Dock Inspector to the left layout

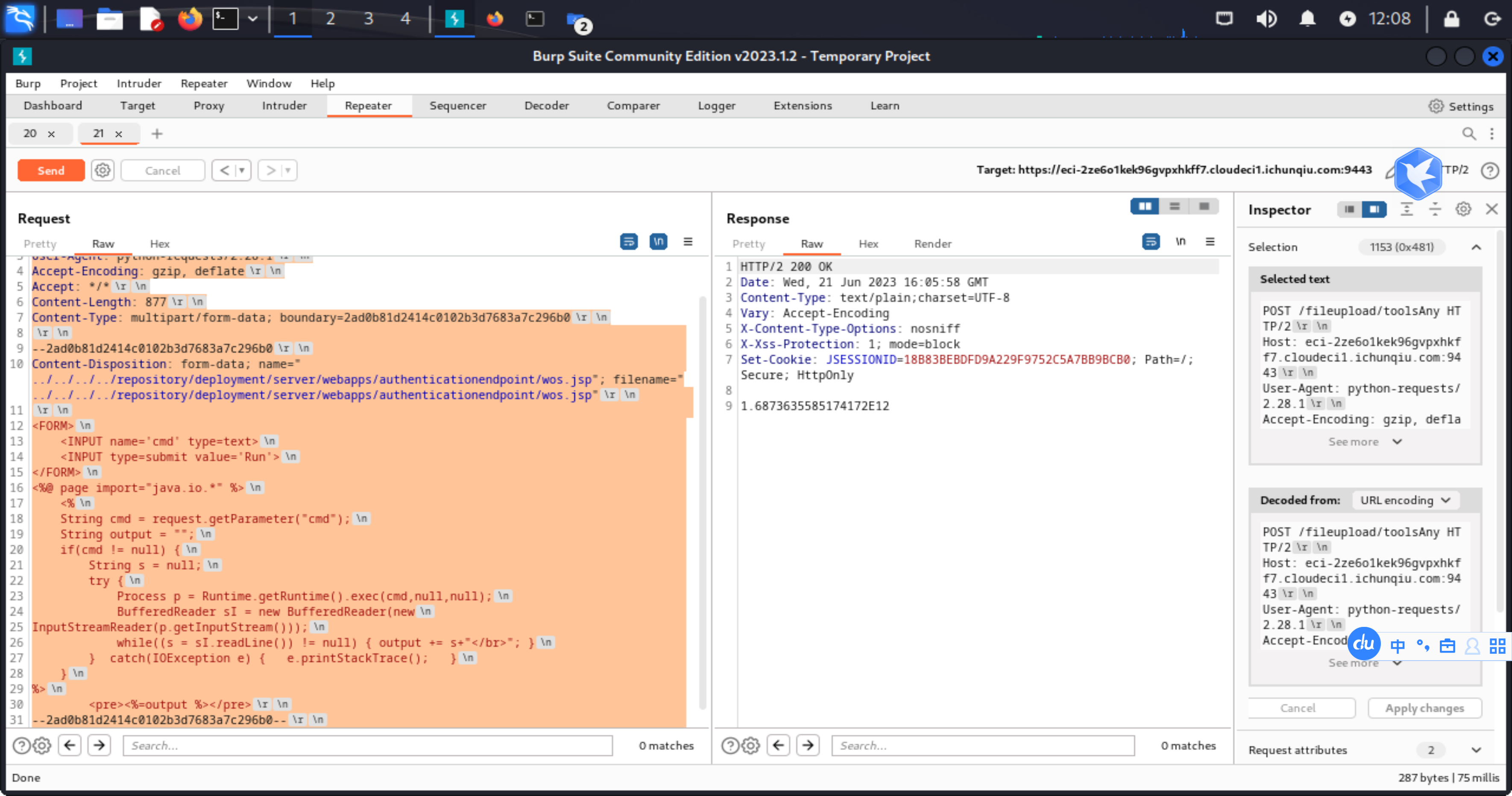coord(1349,210)
